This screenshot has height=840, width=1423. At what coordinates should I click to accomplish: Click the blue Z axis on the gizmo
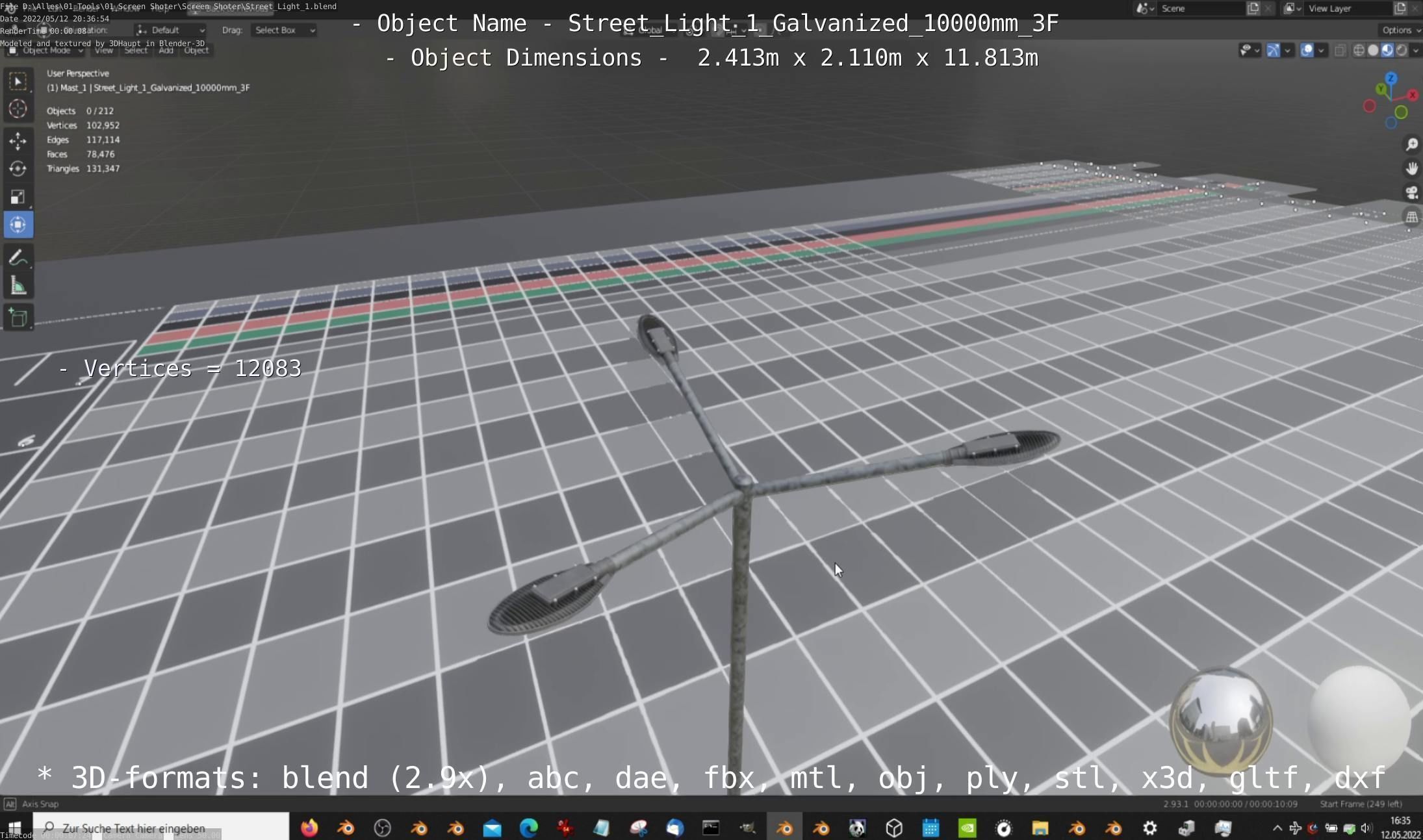point(1391,77)
